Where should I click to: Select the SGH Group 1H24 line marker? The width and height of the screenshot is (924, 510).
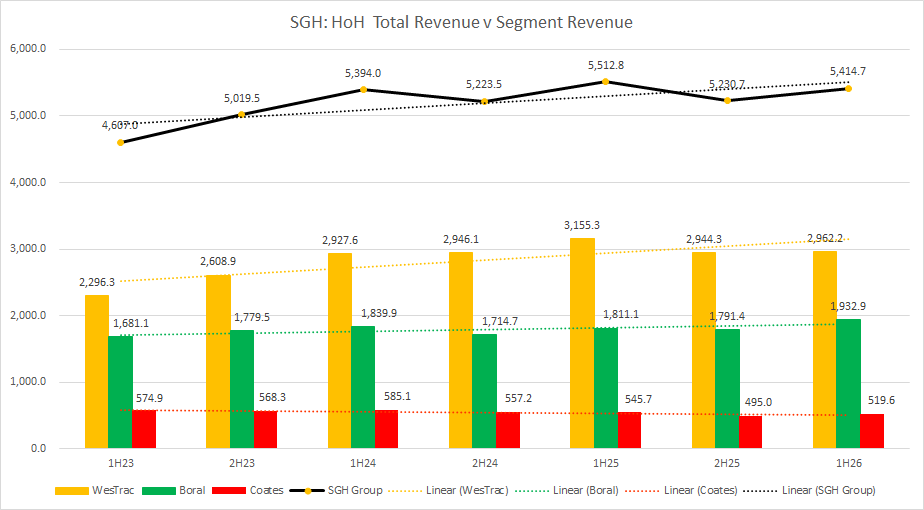pyautogui.click(x=363, y=89)
